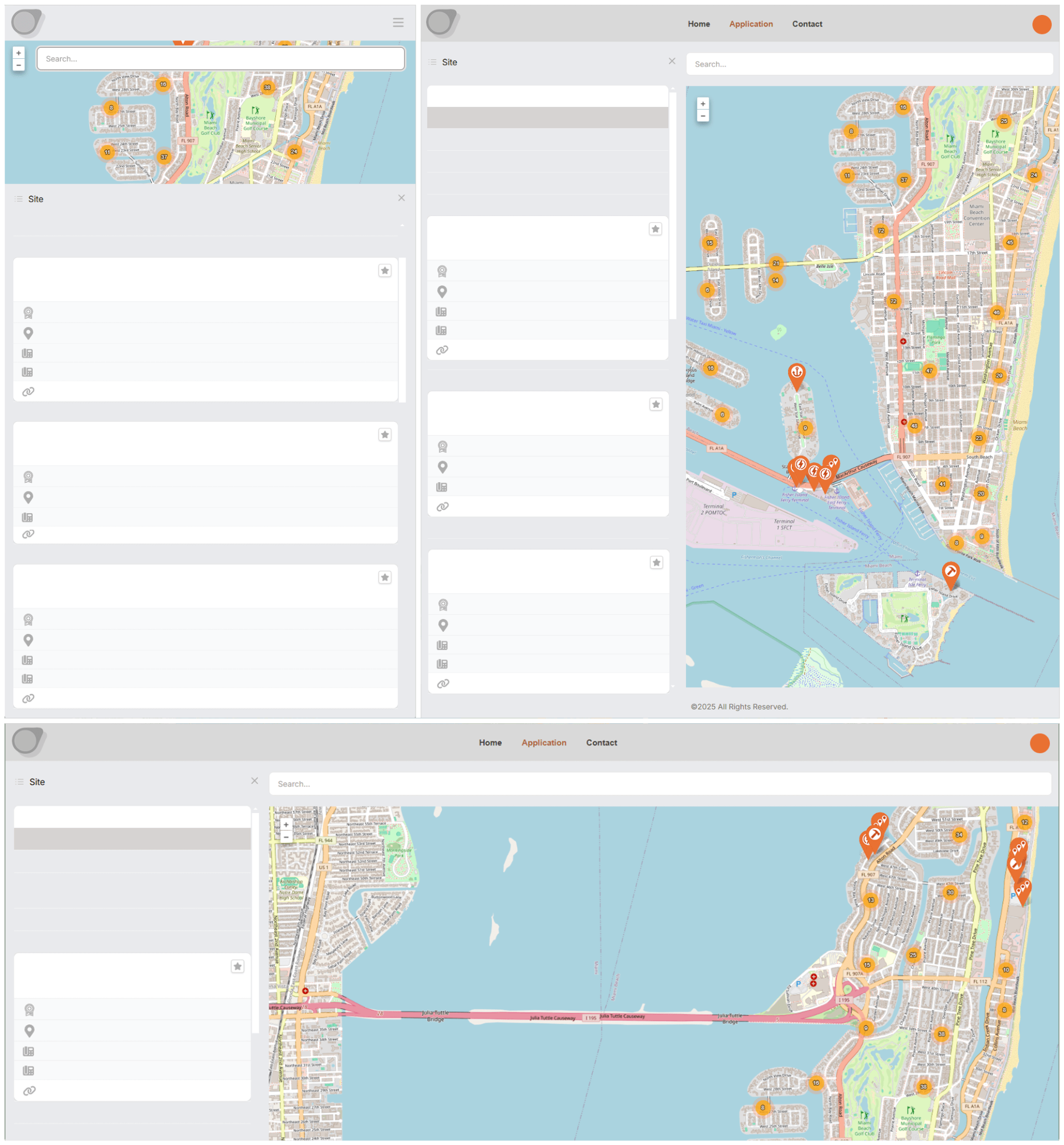
Task: Close the Site panel in bottom wide view
Action: [x=254, y=780]
